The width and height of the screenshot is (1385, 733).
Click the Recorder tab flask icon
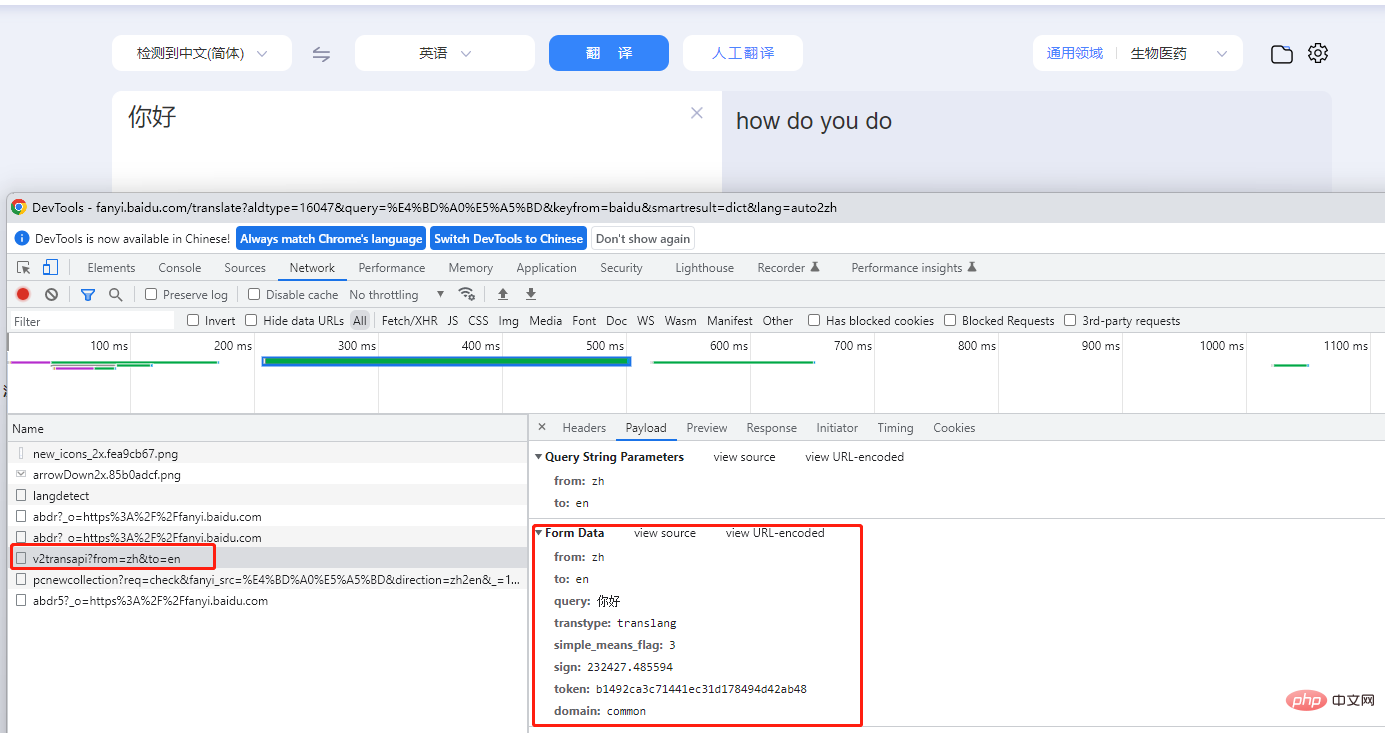815,267
